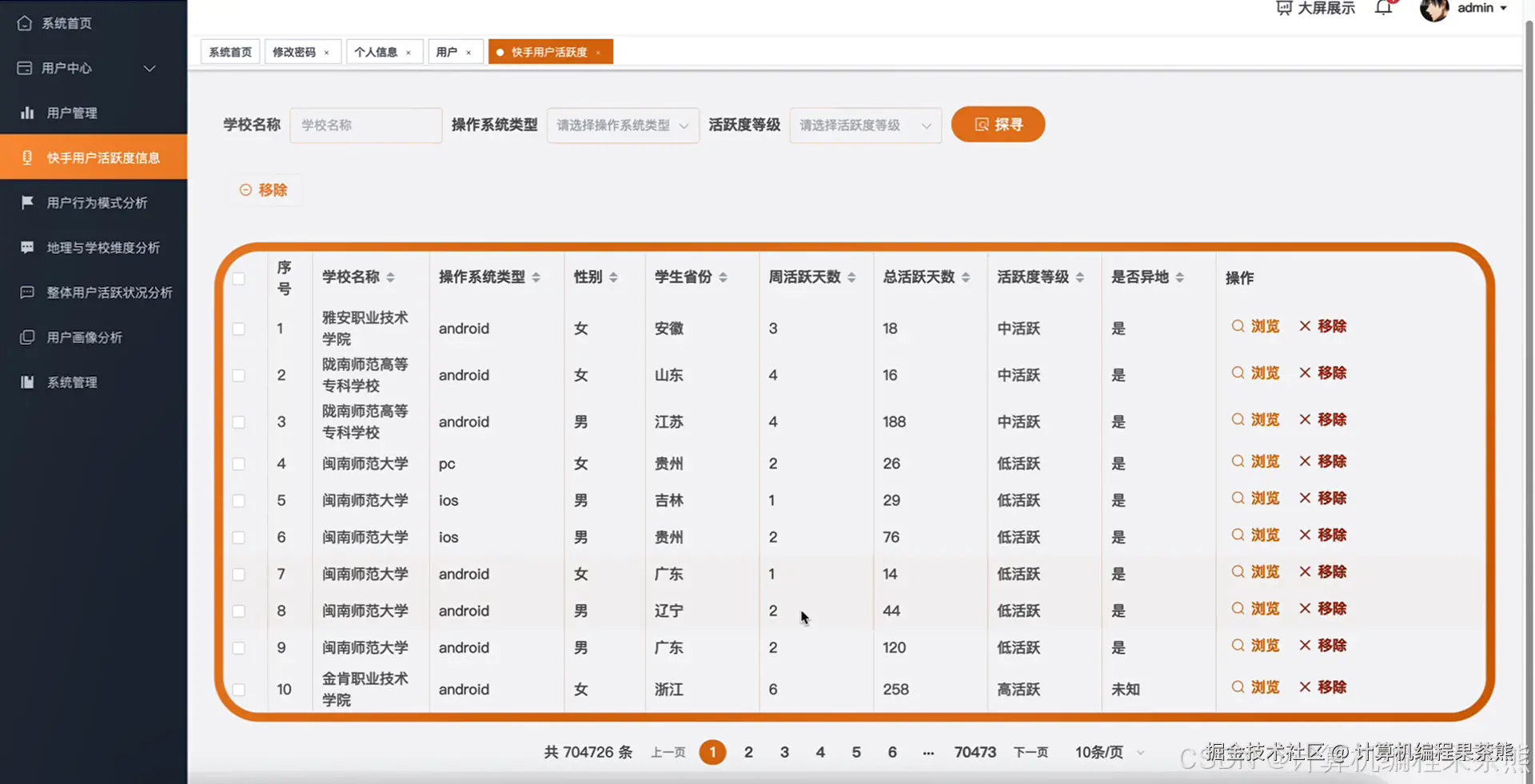This screenshot has width=1535, height=784.
Task: Click 浏览 for row 10
Action: point(1256,686)
